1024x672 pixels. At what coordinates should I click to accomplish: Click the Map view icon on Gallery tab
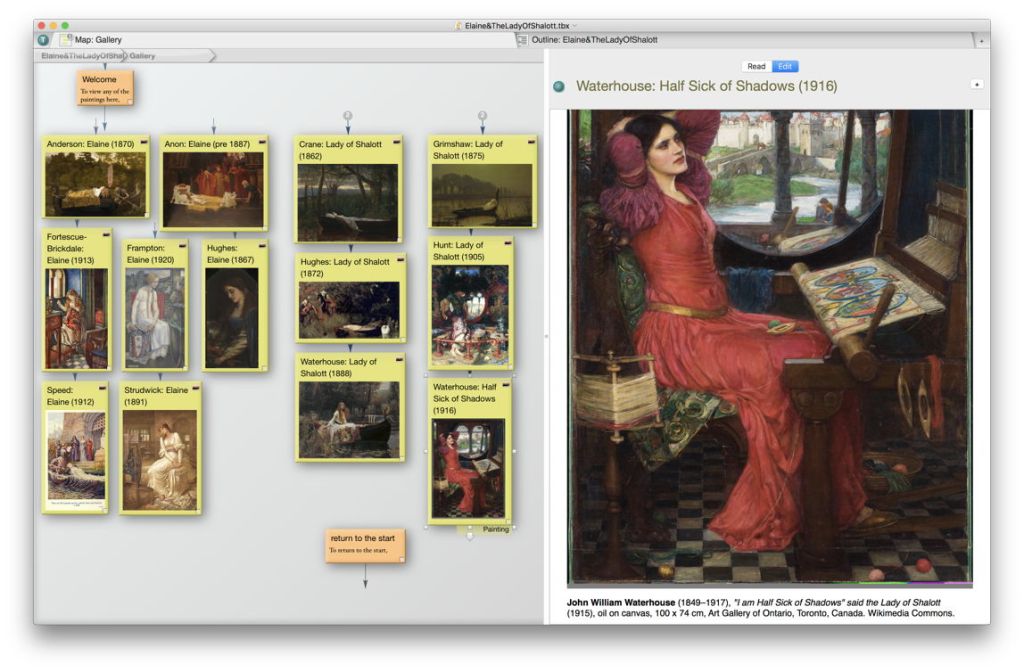[65, 40]
